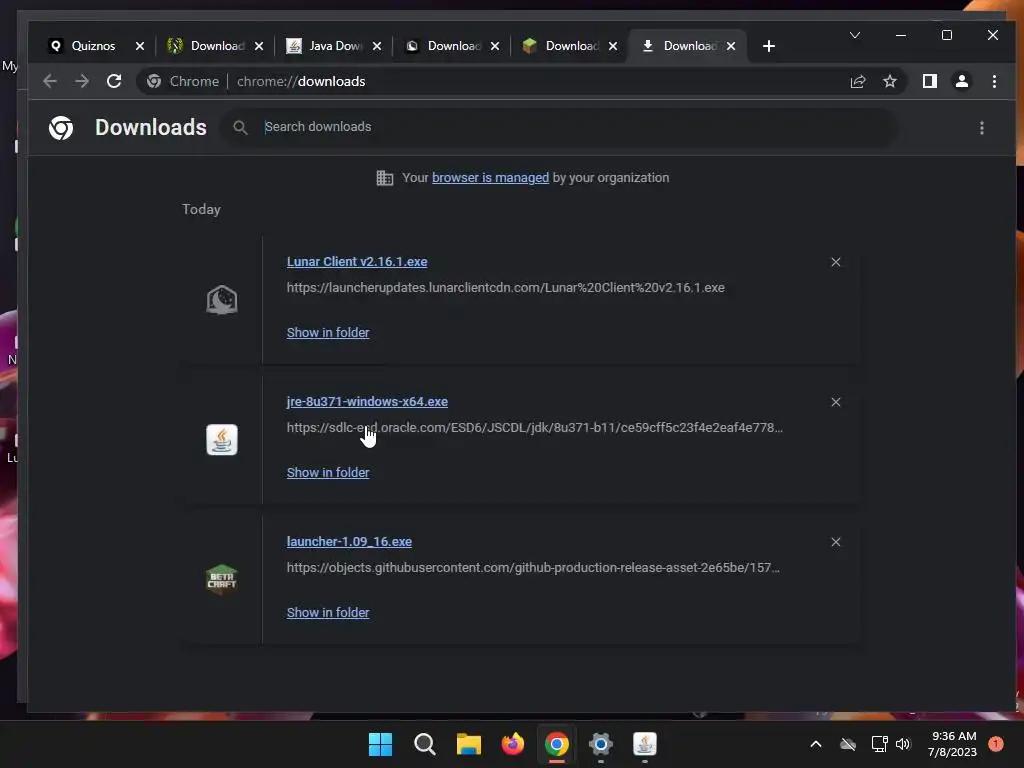This screenshot has height=768, width=1024.
Task: Open the Chrome three-dot main menu
Action: [994, 81]
